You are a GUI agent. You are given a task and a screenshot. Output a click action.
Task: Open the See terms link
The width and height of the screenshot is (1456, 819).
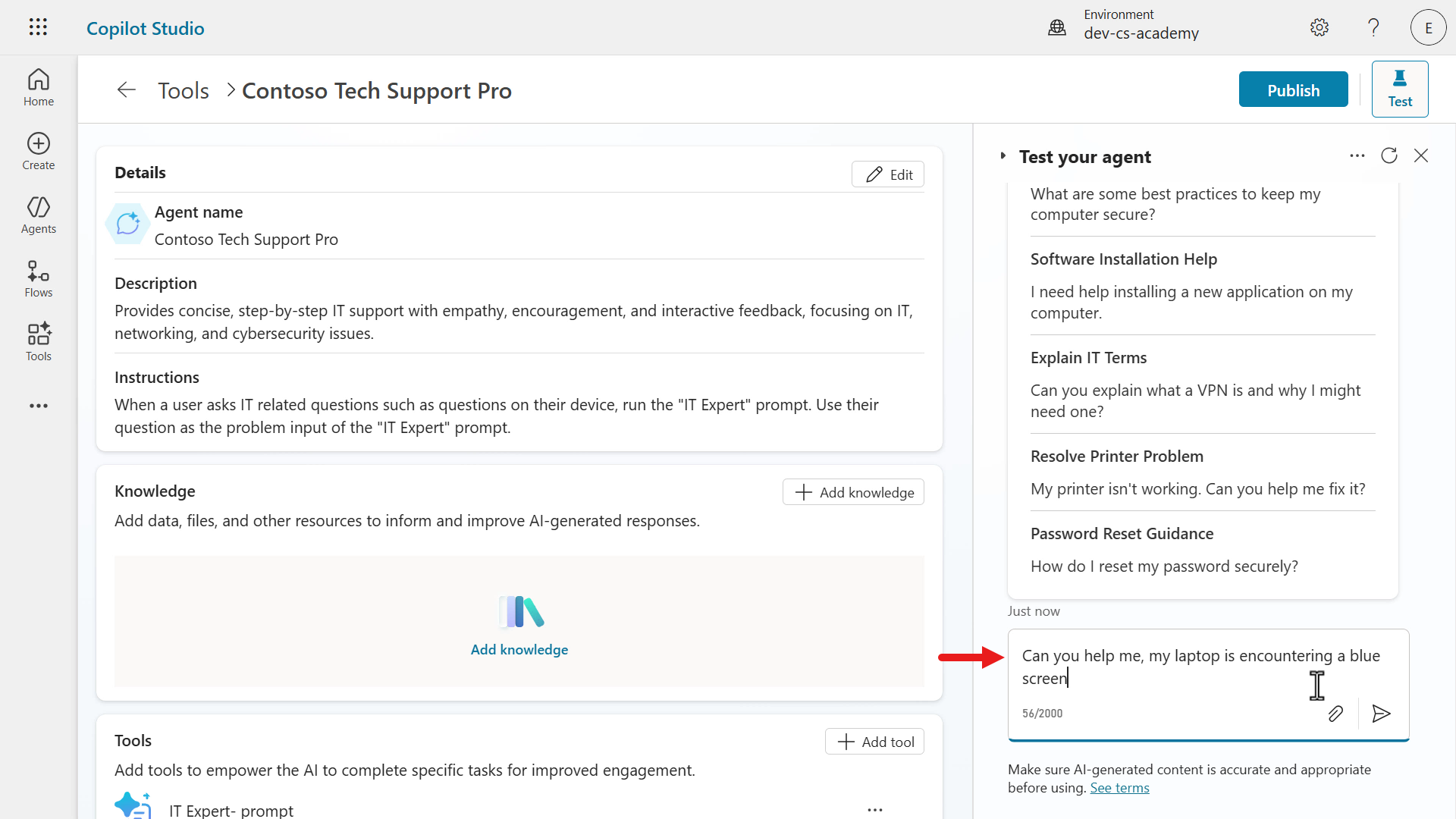click(1119, 788)
